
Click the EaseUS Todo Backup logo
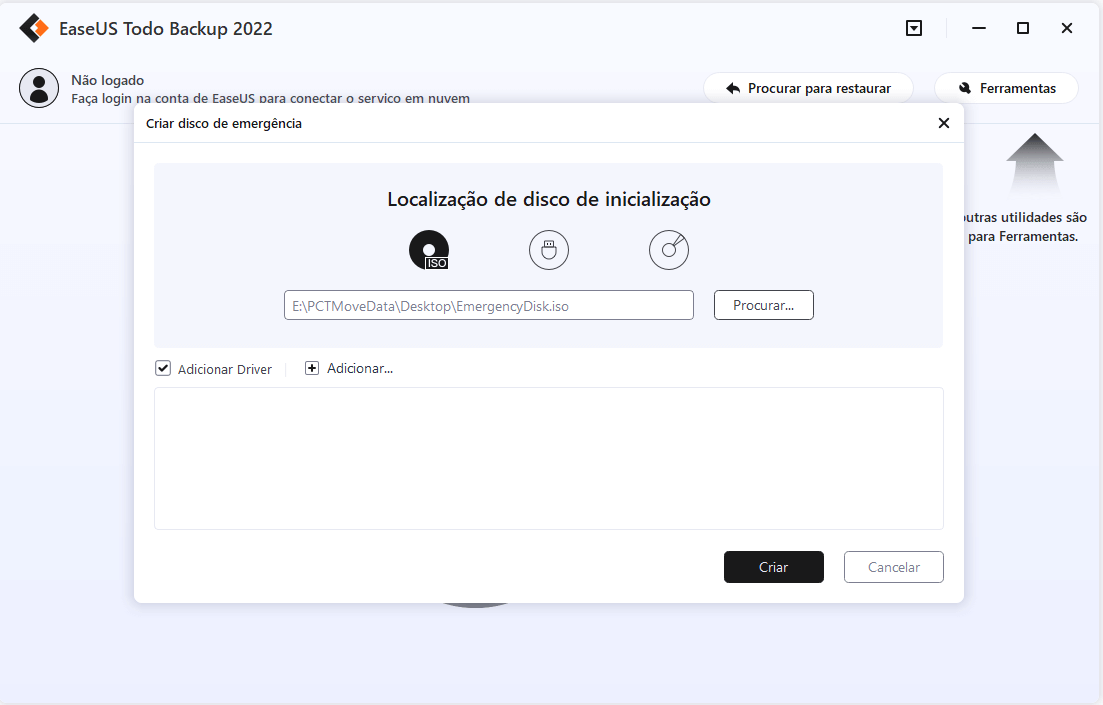tap(34, 29)
